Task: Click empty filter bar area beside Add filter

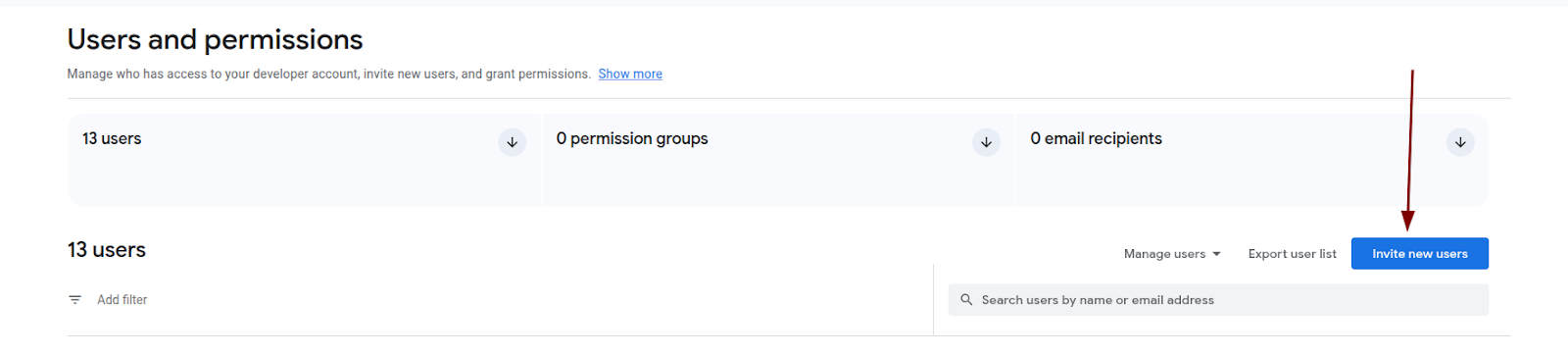Action: point(539,300)
